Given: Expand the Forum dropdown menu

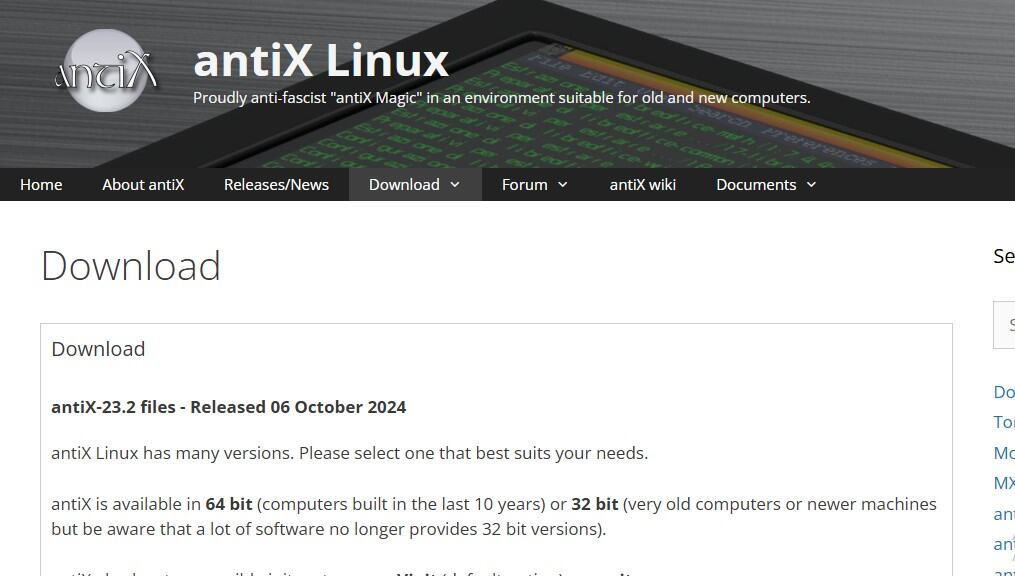Looking at the screenshot, I should pyautogui.click(x=562, y=184).
